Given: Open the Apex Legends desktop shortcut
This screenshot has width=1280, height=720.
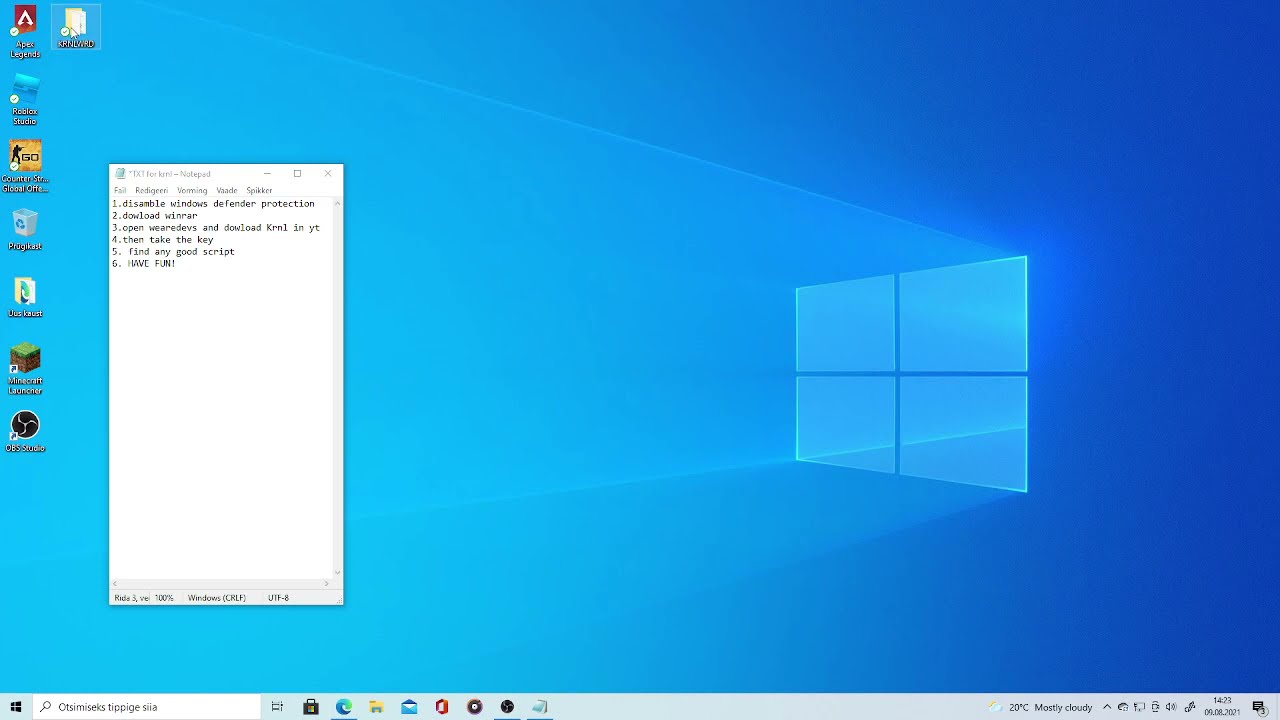Looking at the screenshot, I should 25,32.
